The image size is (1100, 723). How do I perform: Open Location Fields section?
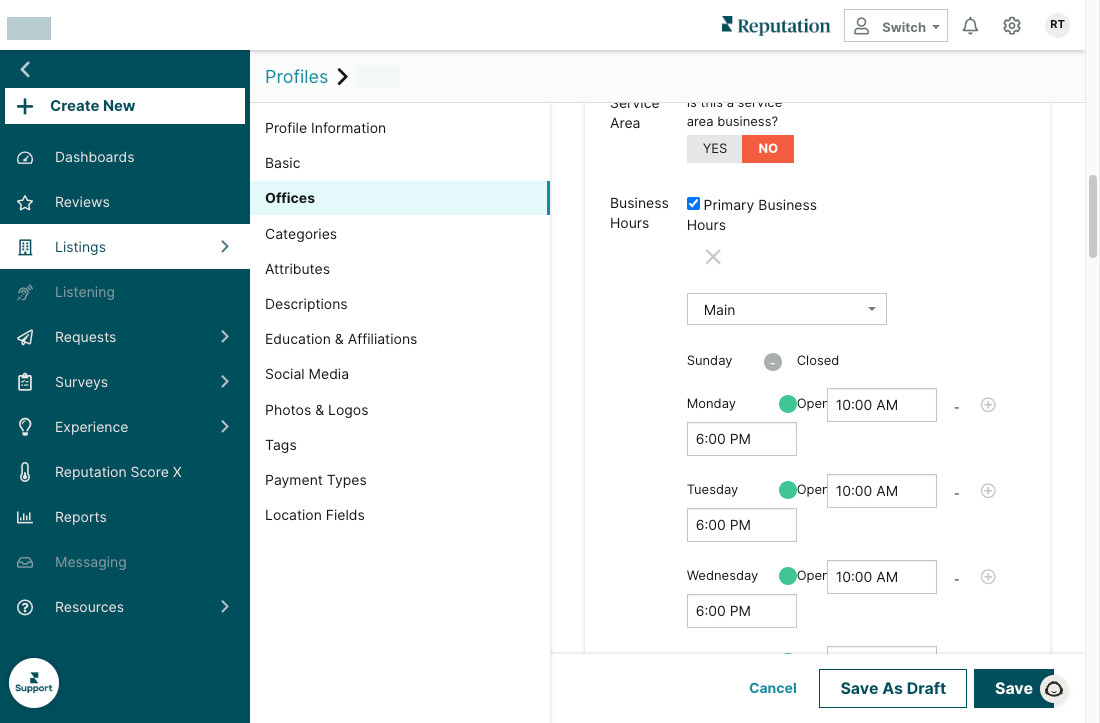click(315, 515)
